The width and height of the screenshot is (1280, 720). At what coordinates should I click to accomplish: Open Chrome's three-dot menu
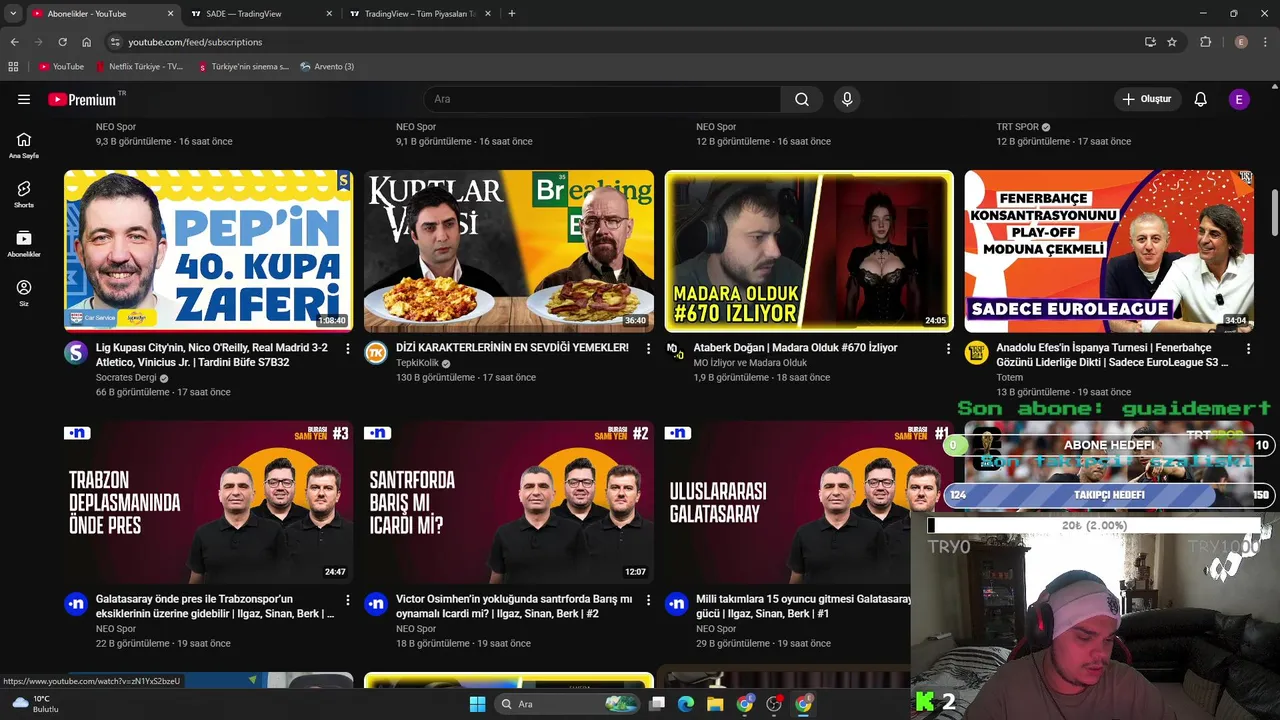1266,42
